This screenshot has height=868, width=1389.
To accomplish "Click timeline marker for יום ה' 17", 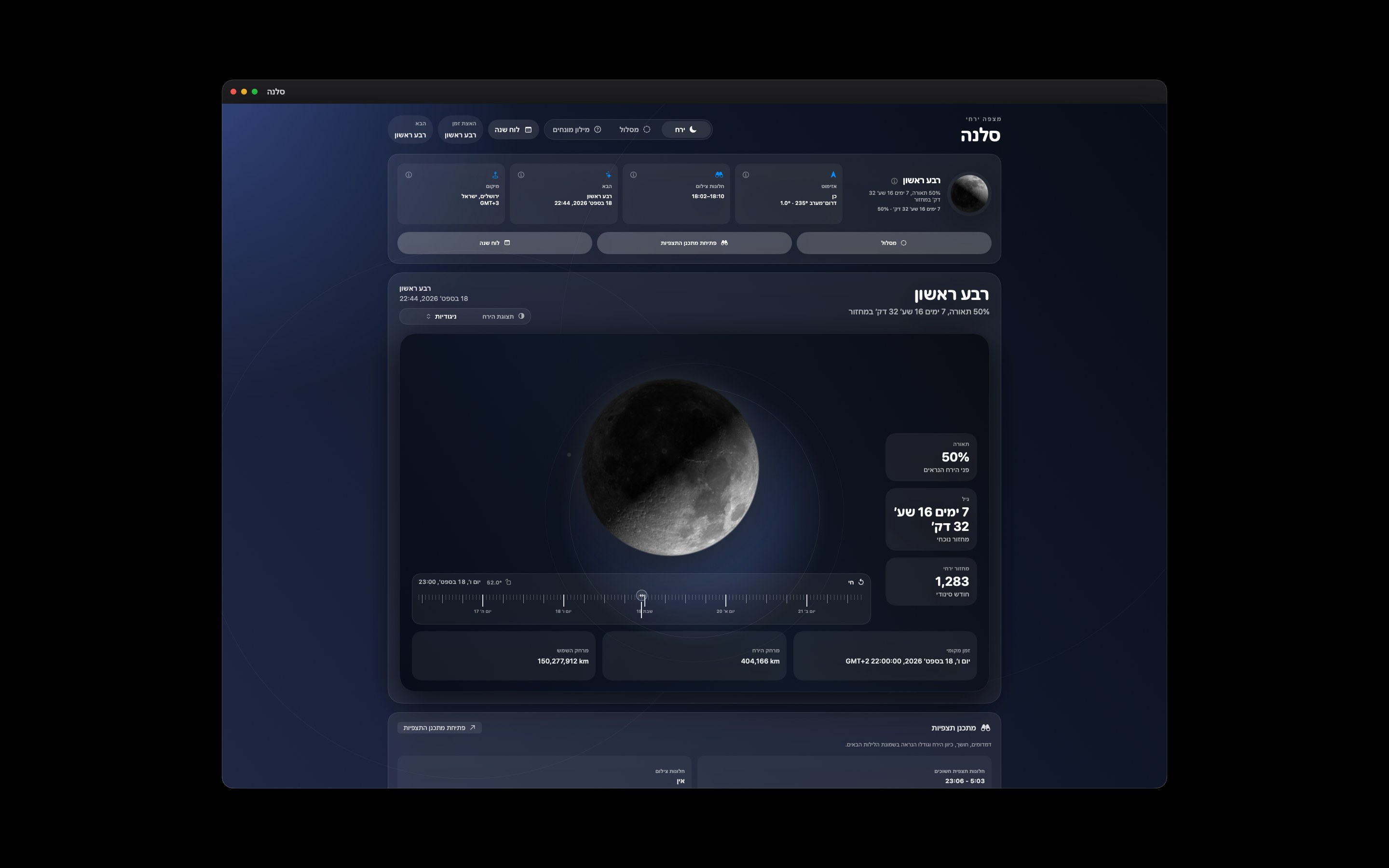I will (x=482, y=611).
